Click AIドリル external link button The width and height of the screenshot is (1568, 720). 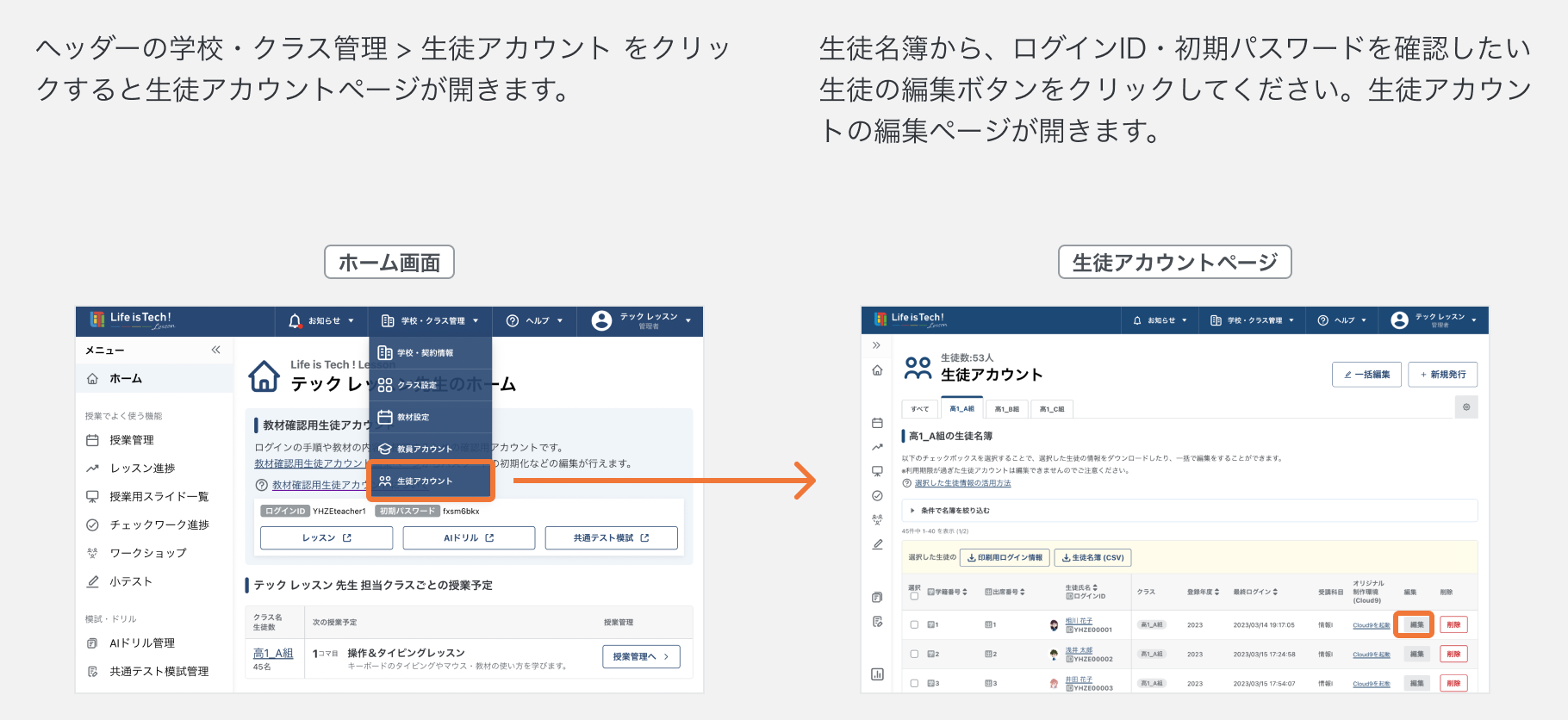click(469, 538)
